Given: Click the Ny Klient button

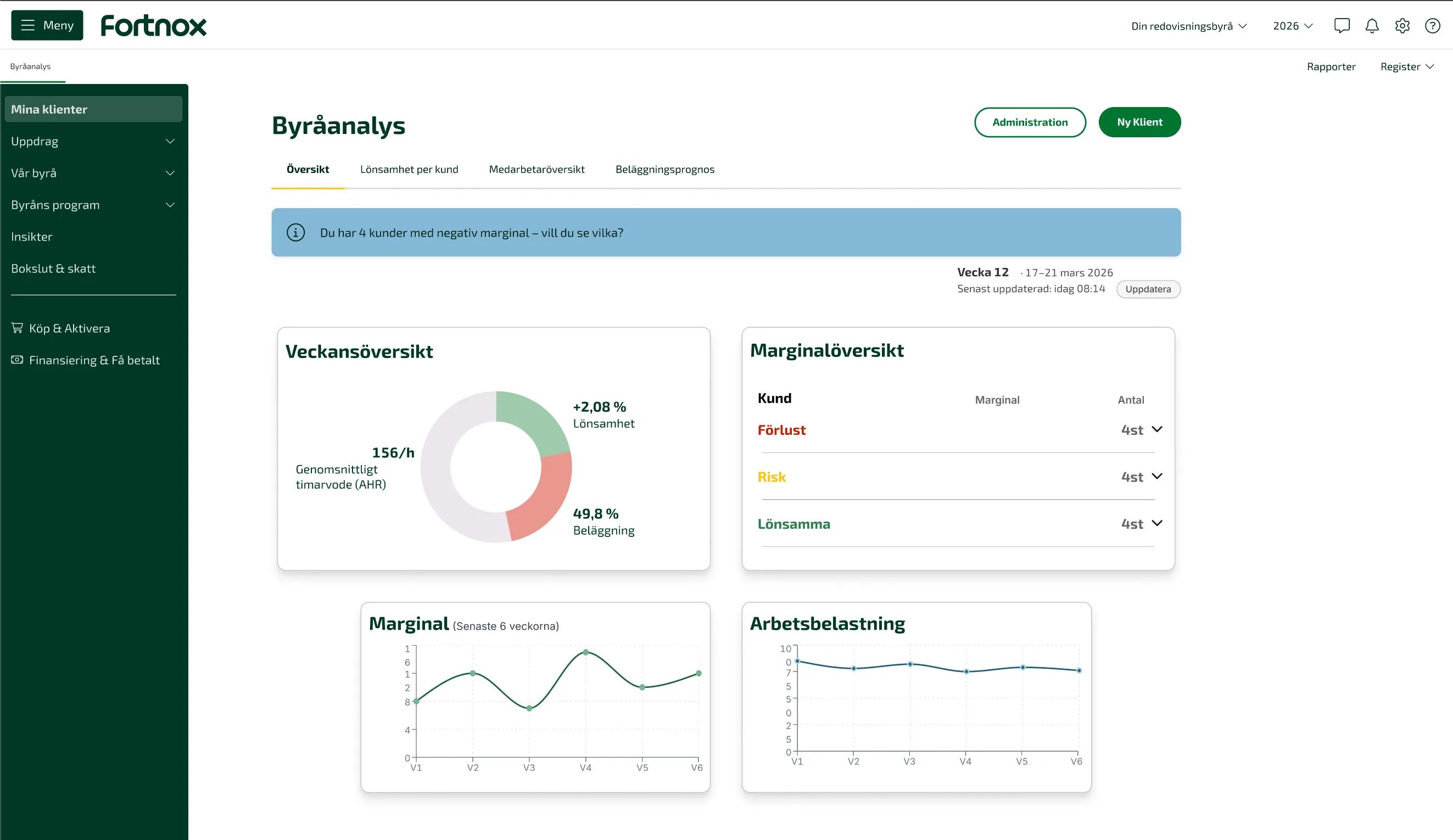Looking at the screenshot, I should (x=1139, y=122).
